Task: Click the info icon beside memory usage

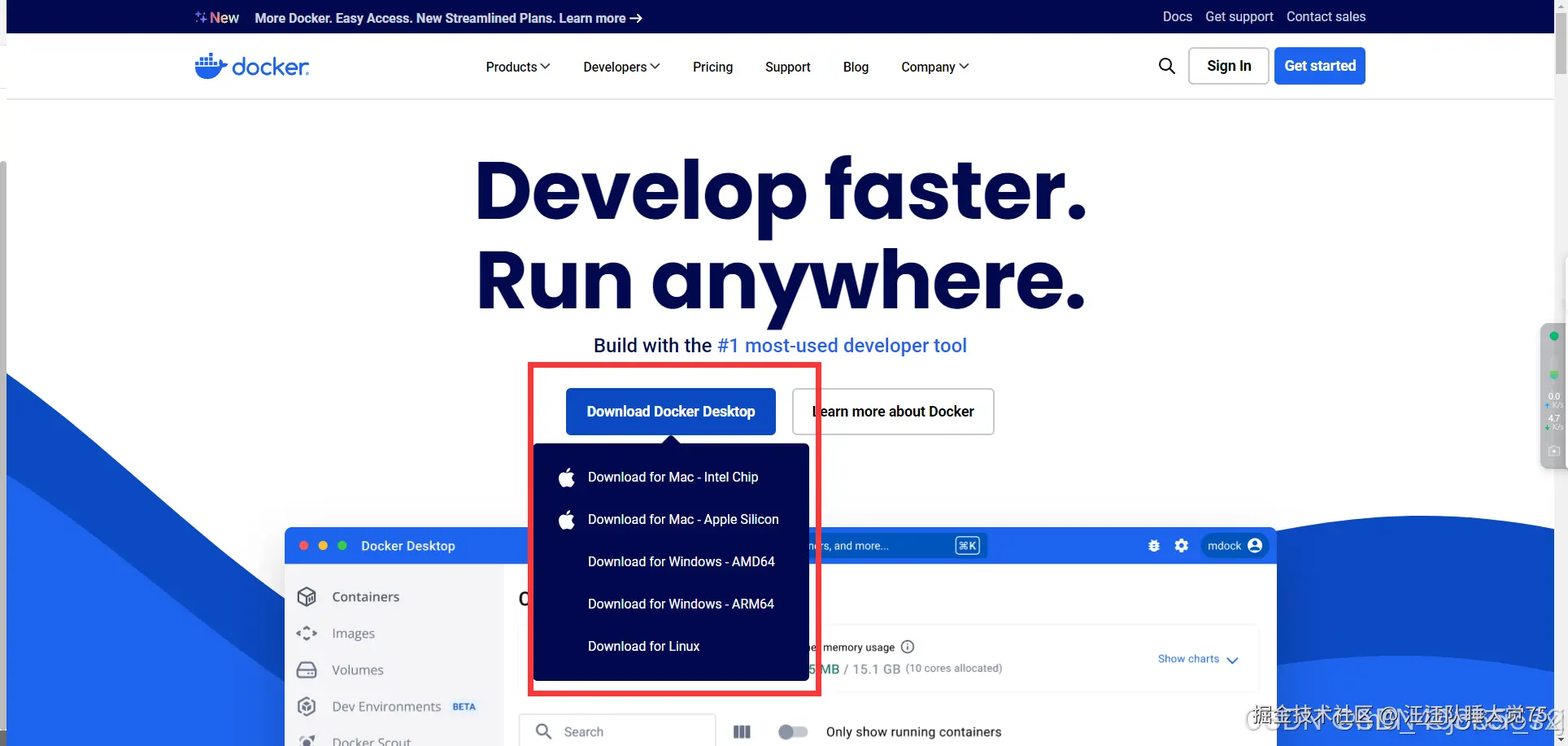Action: (908, 647)
